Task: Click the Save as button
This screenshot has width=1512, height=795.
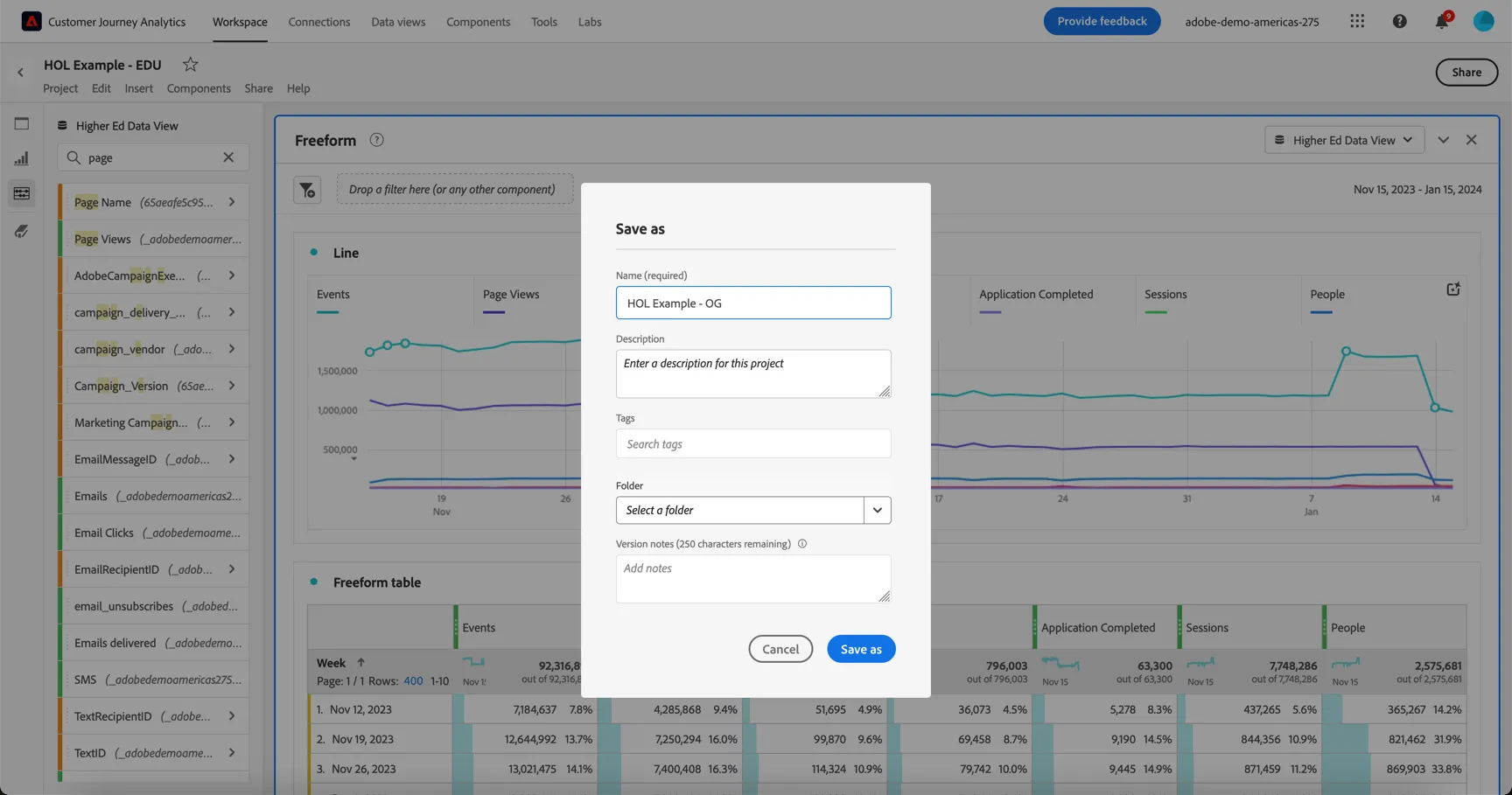Action: 861,649
